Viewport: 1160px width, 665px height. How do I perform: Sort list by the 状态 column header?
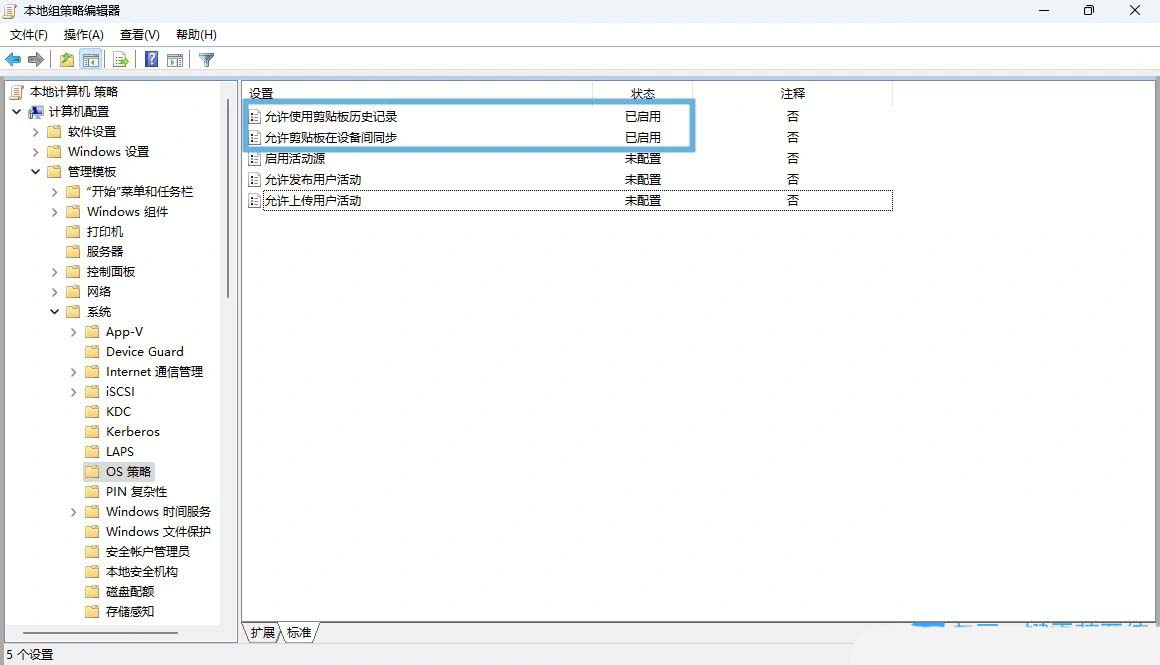643,93
